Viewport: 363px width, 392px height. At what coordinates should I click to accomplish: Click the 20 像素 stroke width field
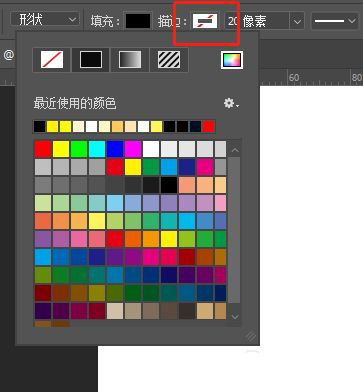coord(257,21)
